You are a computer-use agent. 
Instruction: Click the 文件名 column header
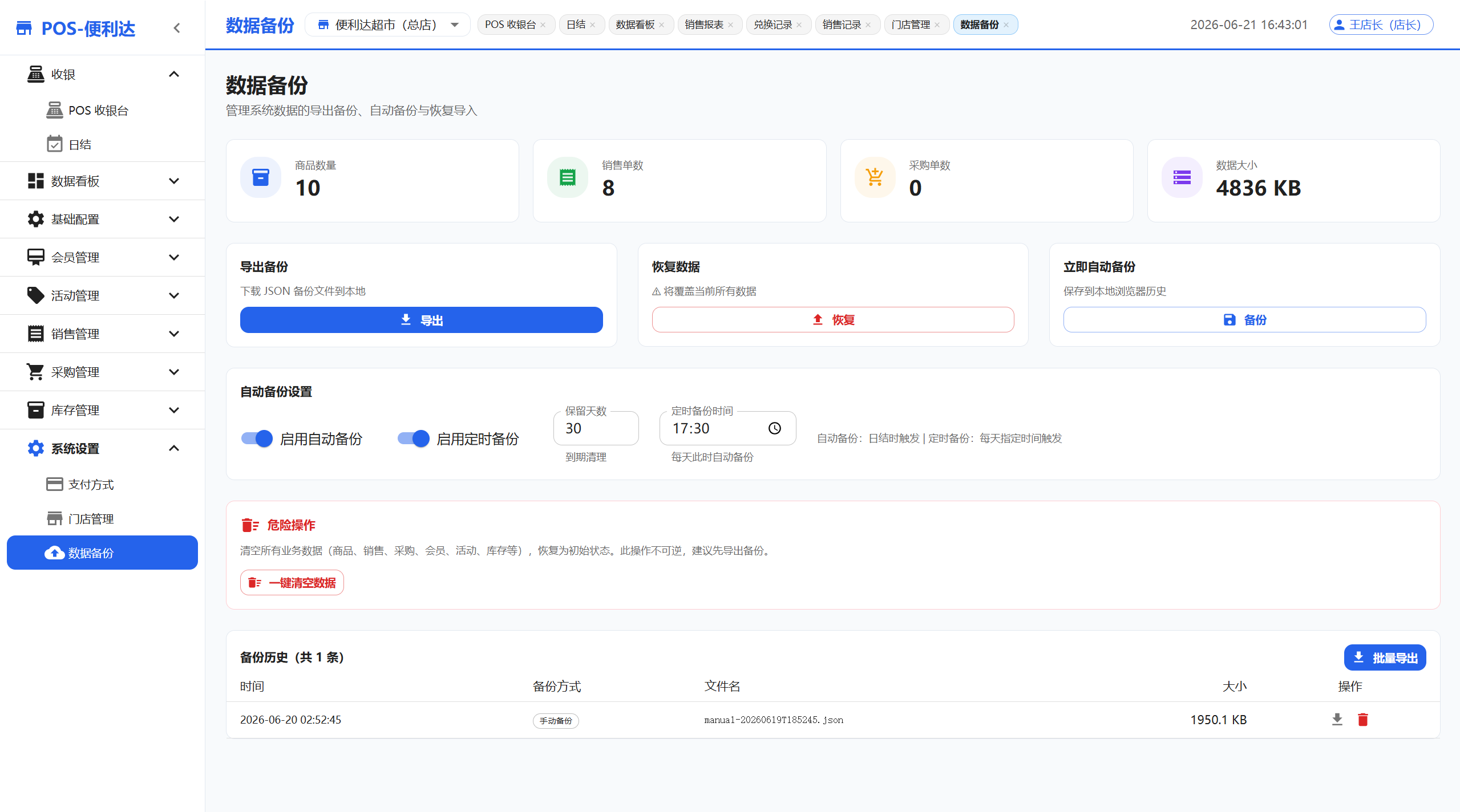point(722,687)
